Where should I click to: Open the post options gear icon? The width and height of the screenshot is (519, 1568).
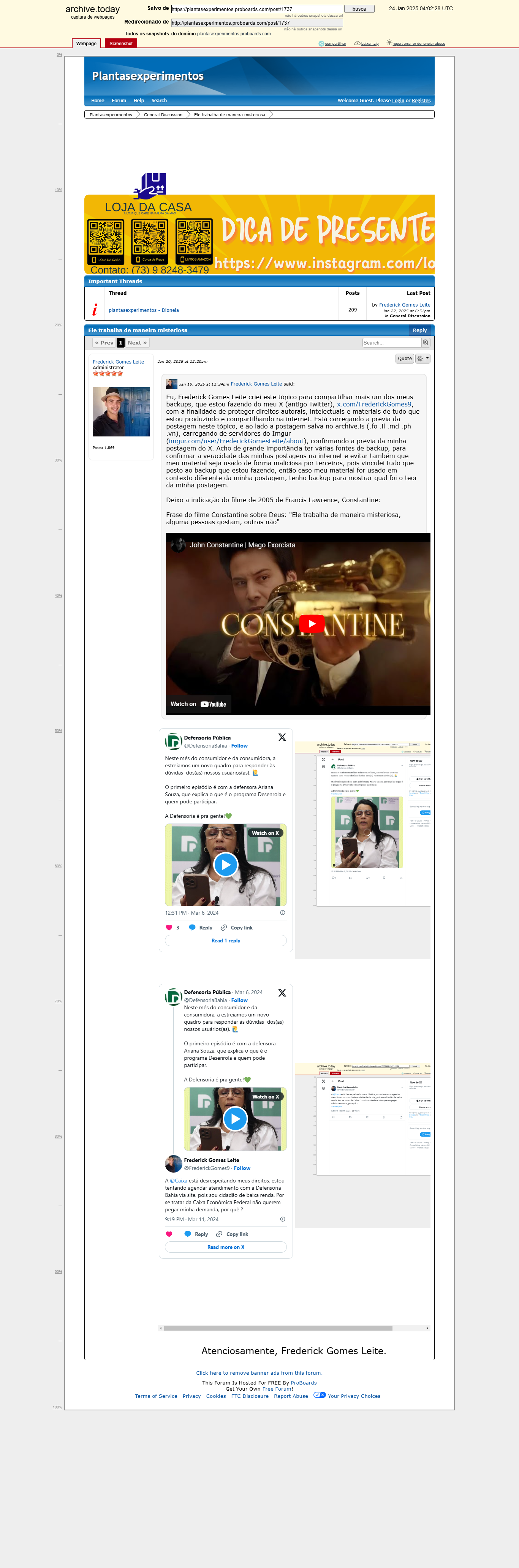click(x=420, y=359)
